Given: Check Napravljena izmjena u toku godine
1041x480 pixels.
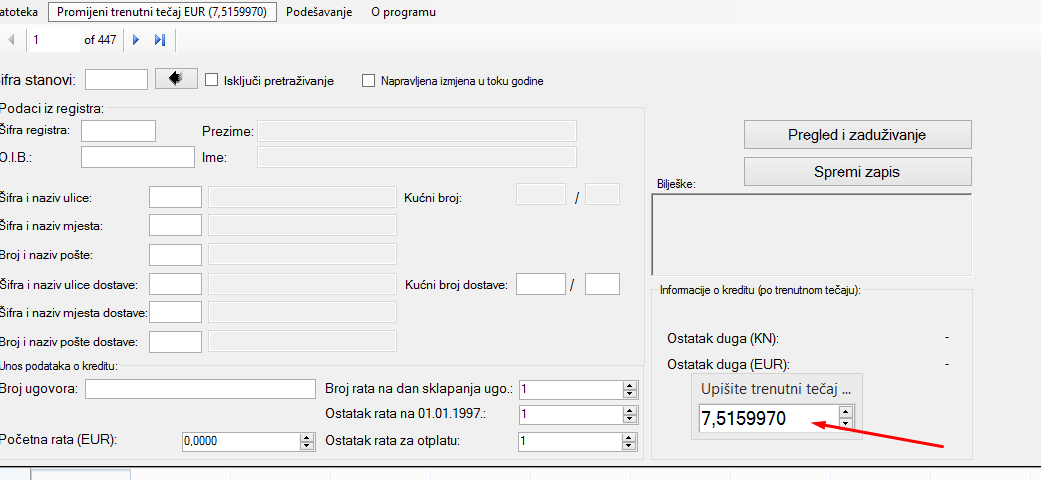Looking at the screenshot, I should 368,80.
